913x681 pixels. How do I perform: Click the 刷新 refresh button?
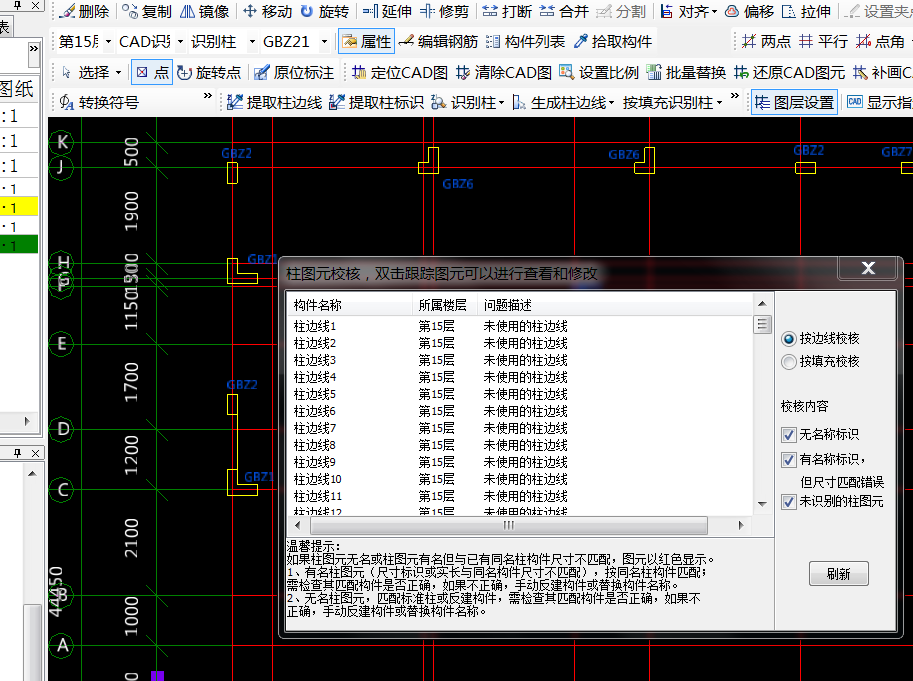838,574
